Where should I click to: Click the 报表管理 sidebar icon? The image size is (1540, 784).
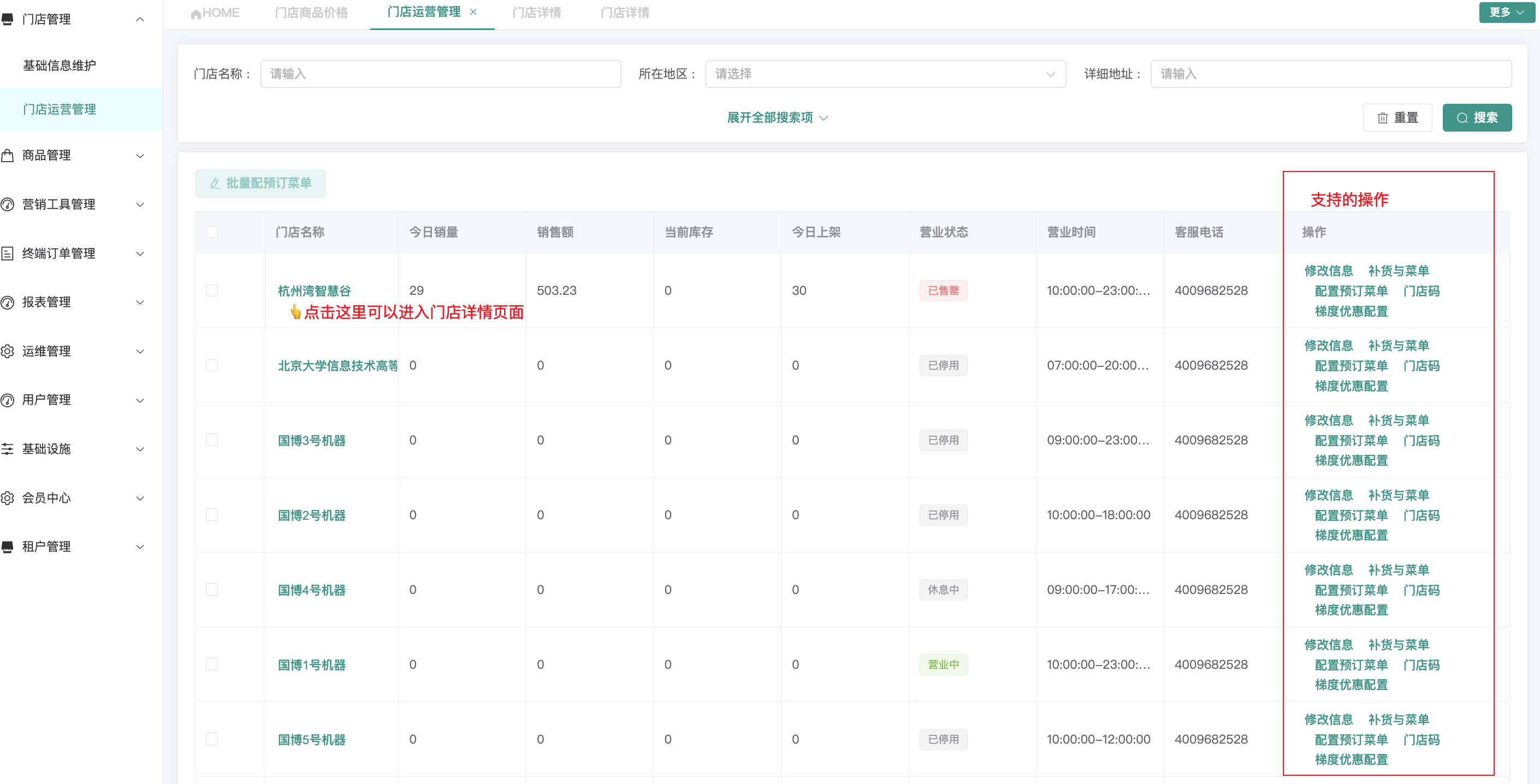tap(7, 302)
